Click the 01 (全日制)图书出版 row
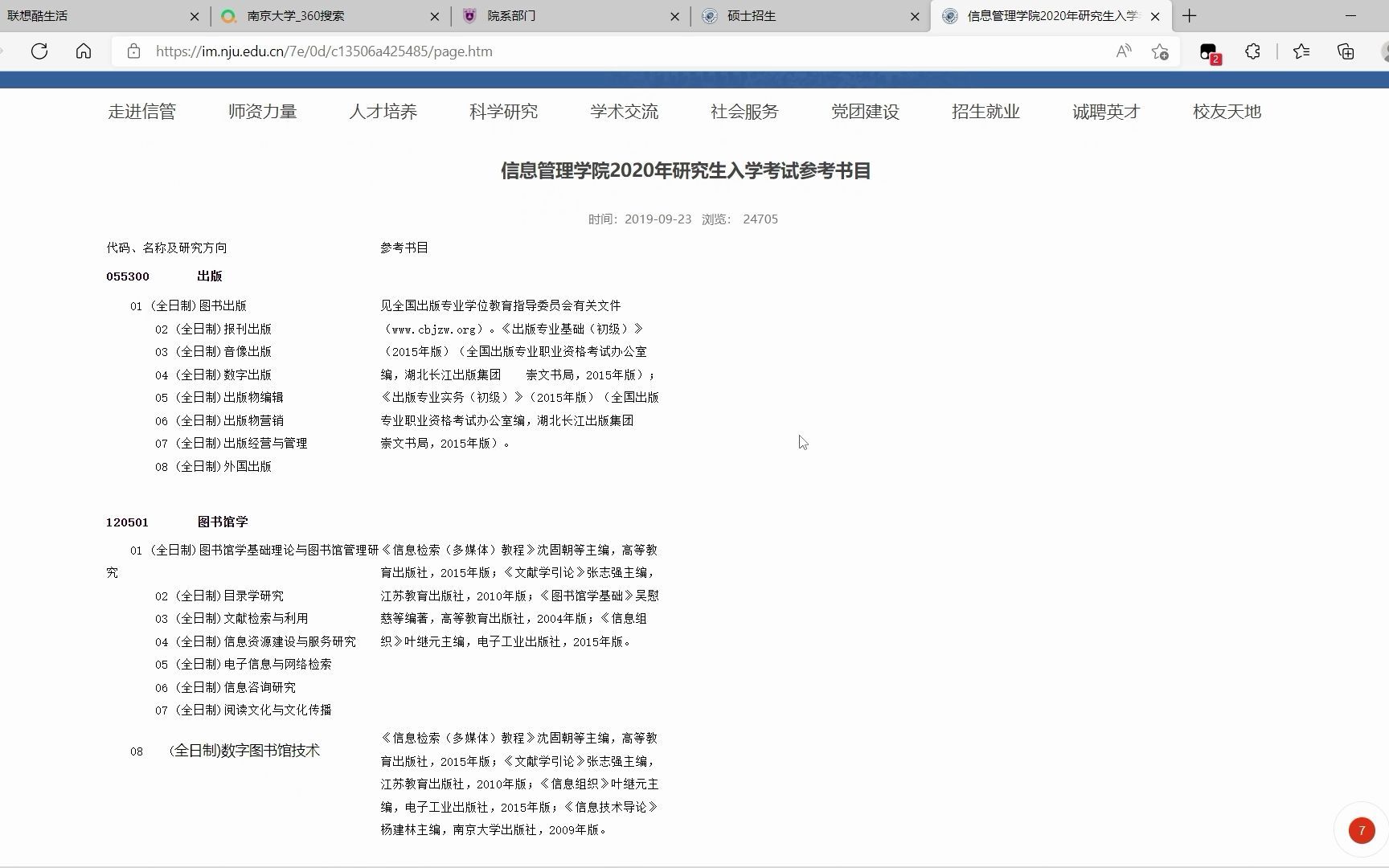The width and height of the screenshot is (1389, 868). (x=188, y=306)
